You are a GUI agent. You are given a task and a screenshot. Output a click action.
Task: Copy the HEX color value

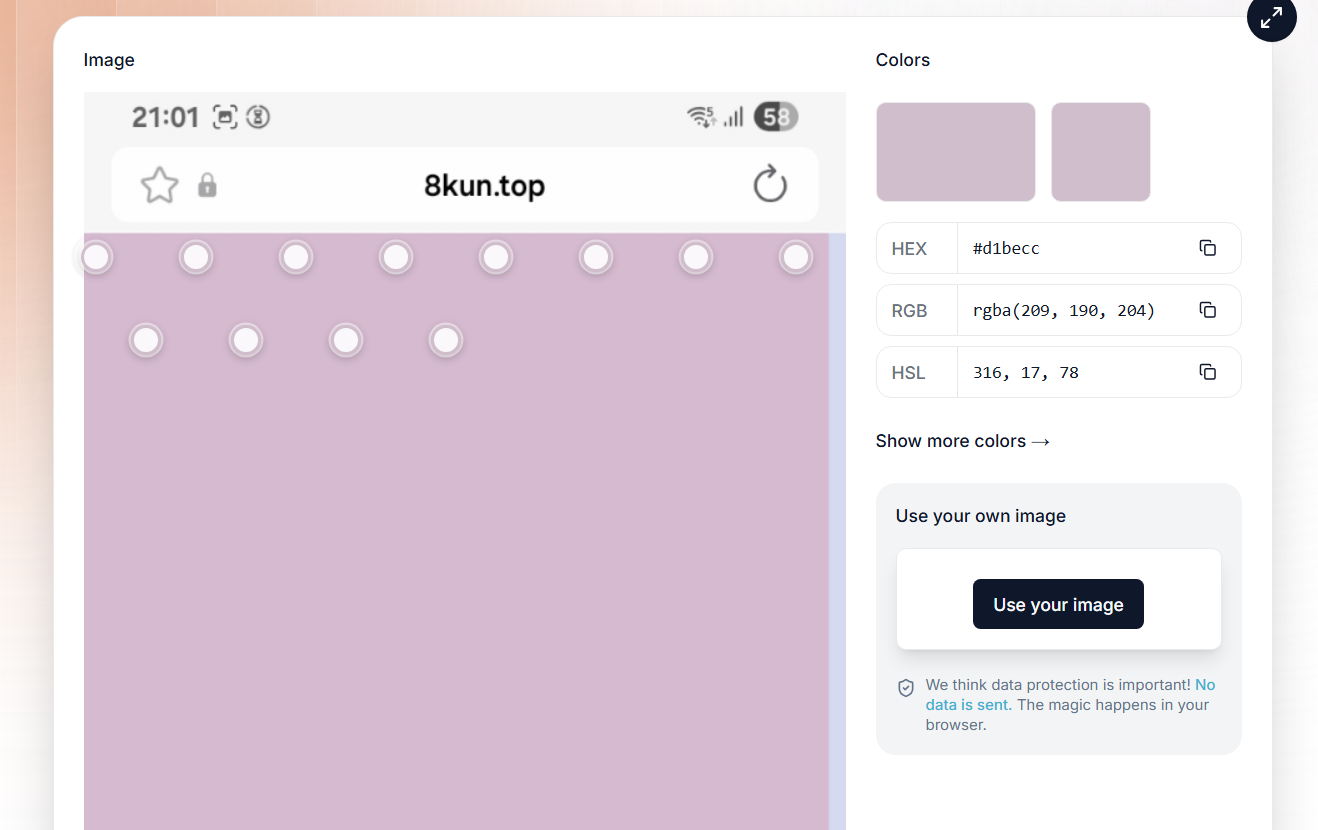[x=1207, y=248]
